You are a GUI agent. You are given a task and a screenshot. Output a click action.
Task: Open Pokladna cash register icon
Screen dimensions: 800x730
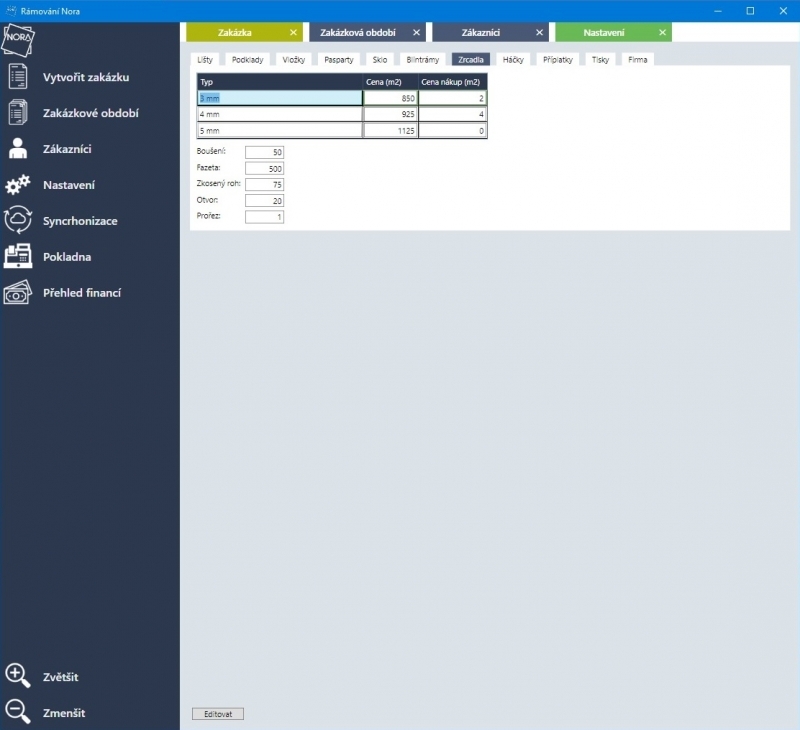click(x=18, y=257)
